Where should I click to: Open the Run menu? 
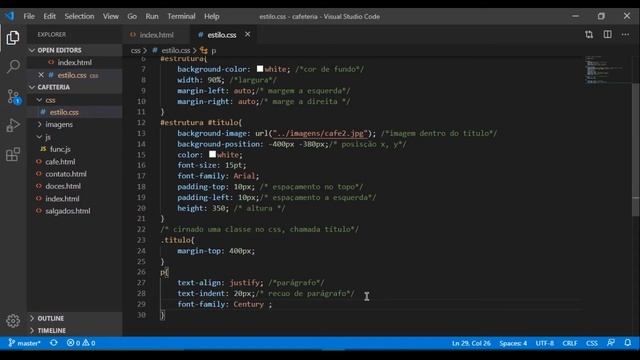(152, 16)
